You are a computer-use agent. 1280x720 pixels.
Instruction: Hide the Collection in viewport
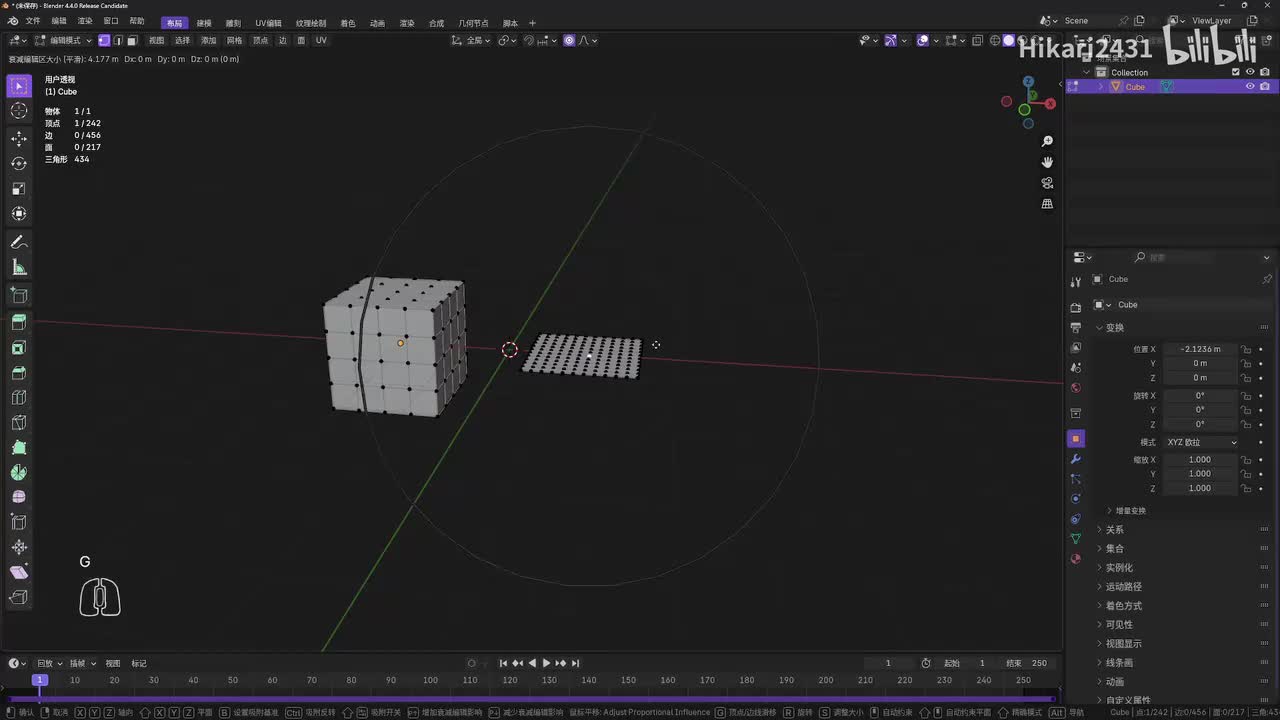click(x=1250, y=72)
